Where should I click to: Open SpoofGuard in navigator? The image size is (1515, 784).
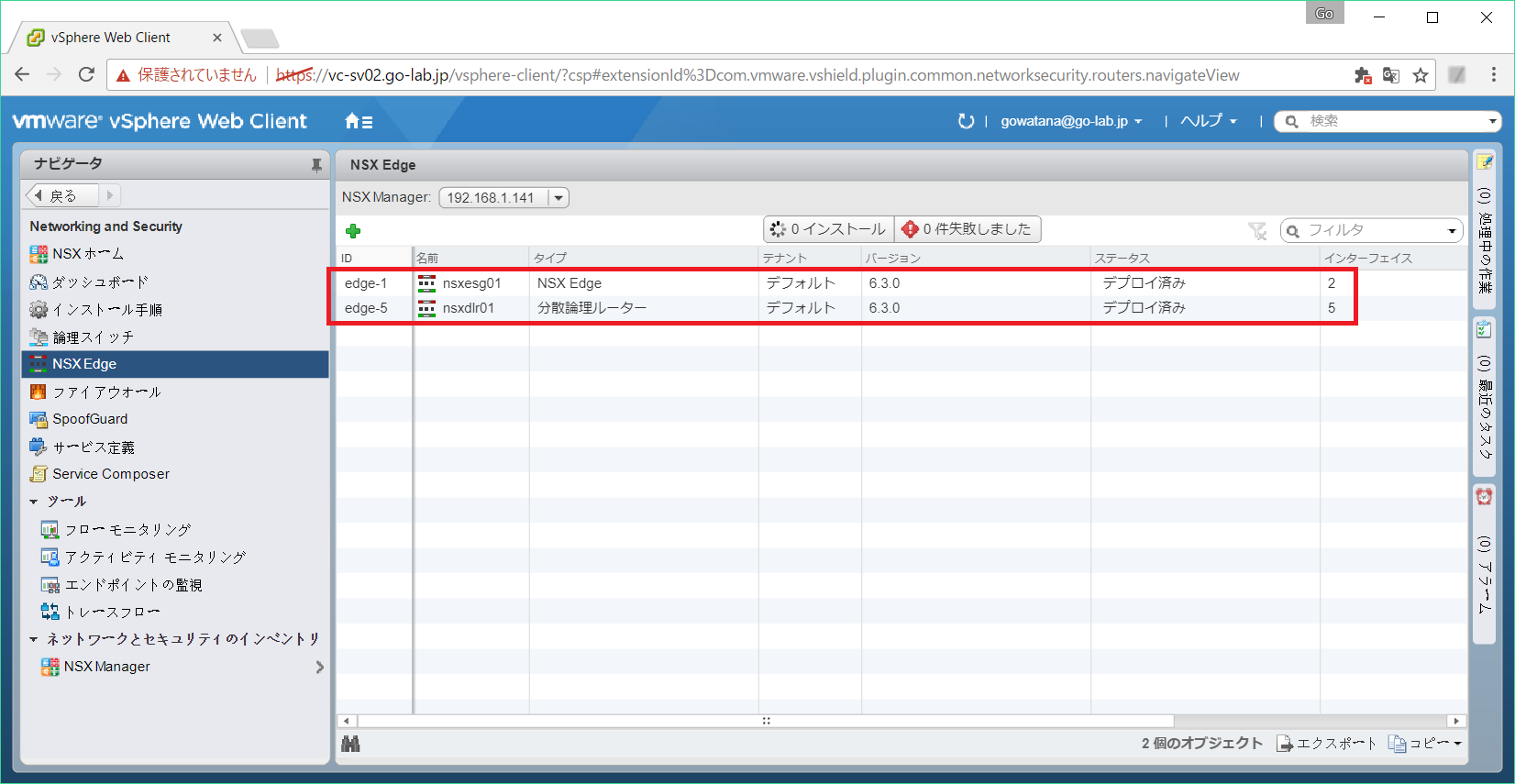point(78,419)
